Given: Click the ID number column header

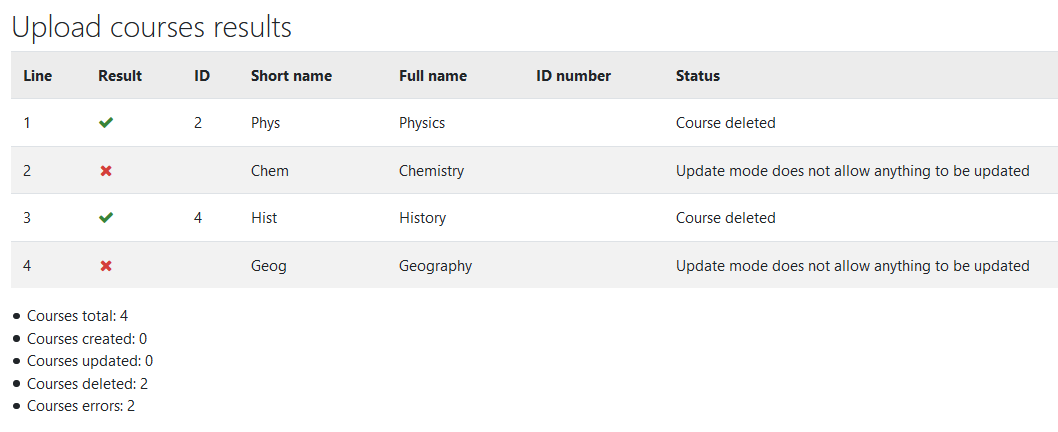Looking at the screenshot, I should (x=574, y=76).
